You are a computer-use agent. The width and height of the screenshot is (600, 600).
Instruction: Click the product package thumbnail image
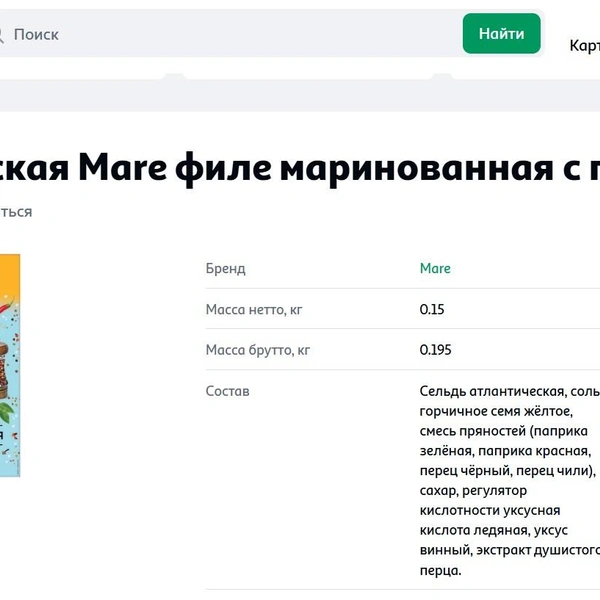pos(10,365)
